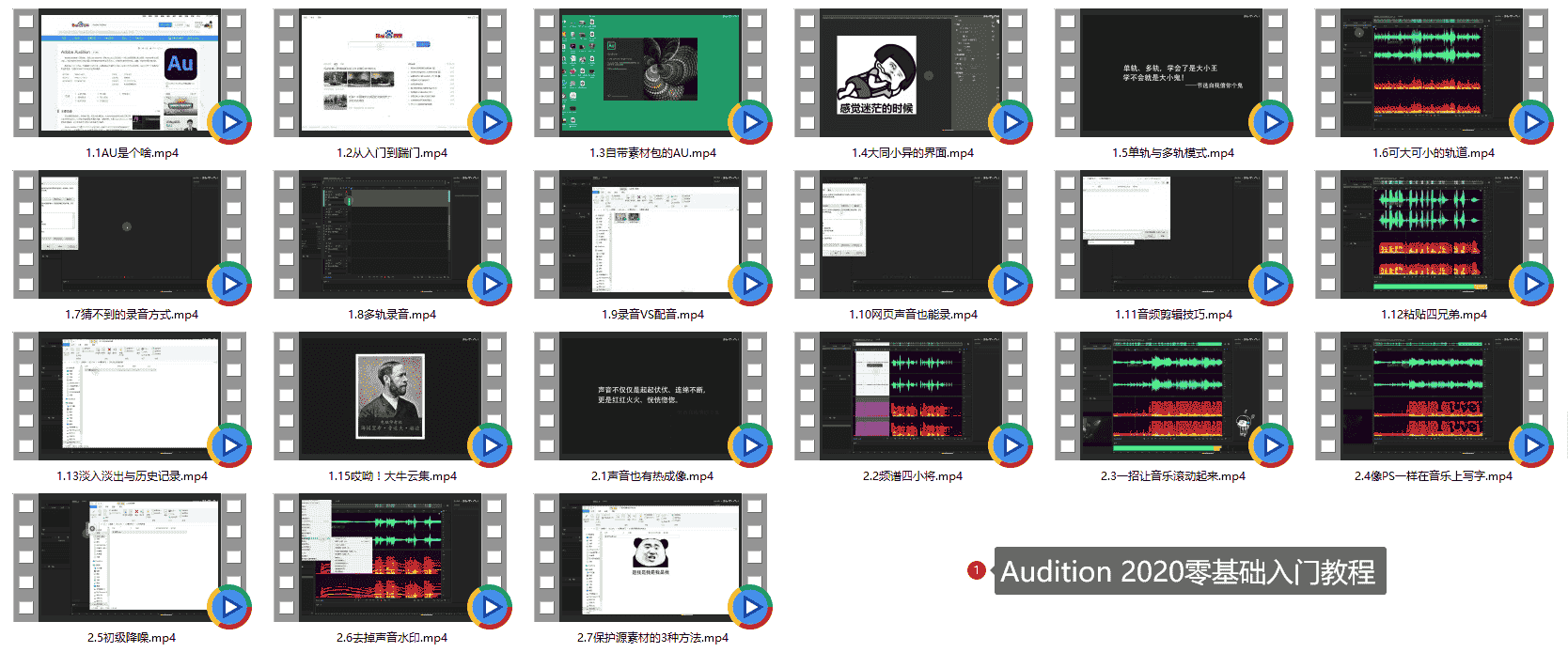Open 1.13淡入淡出与历史记录.mp4 thumbnail

(131, 396)
